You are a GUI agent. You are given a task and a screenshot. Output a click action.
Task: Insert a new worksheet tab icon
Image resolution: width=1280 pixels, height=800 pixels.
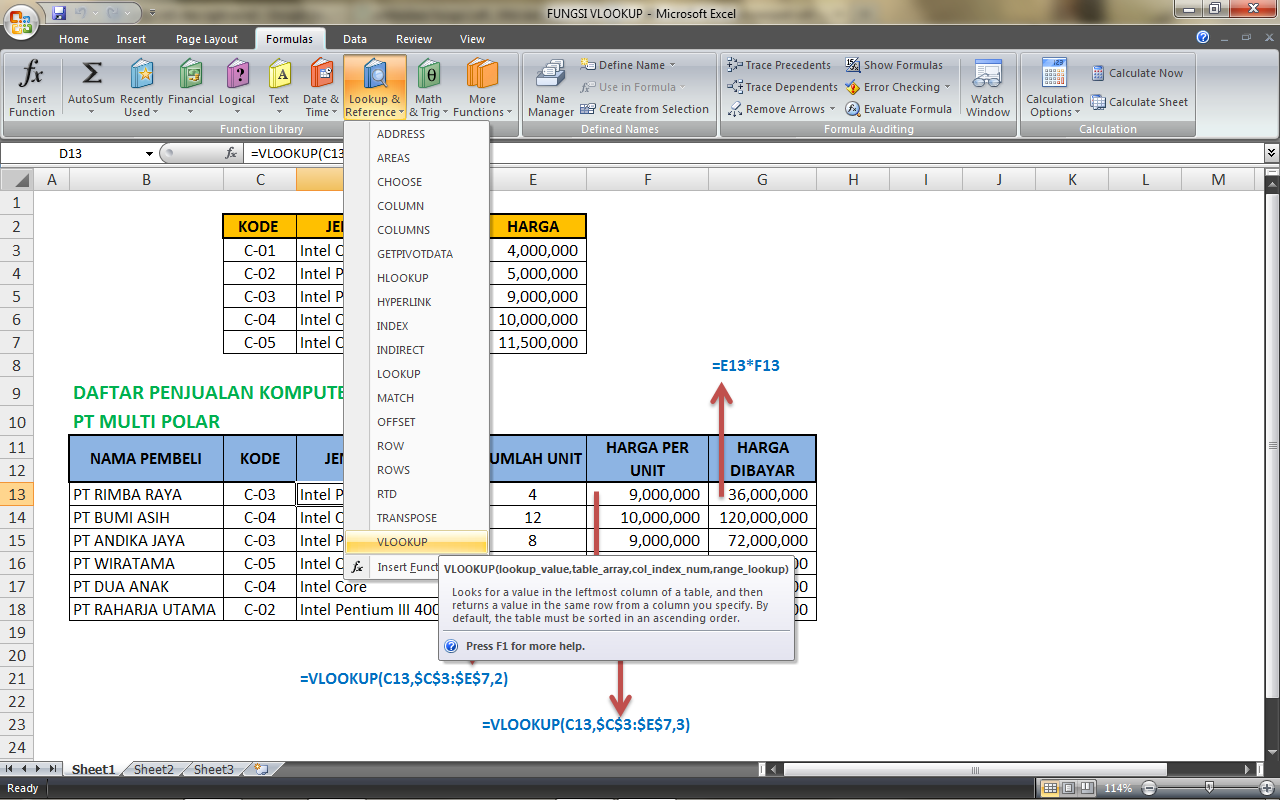coord(262,769)
